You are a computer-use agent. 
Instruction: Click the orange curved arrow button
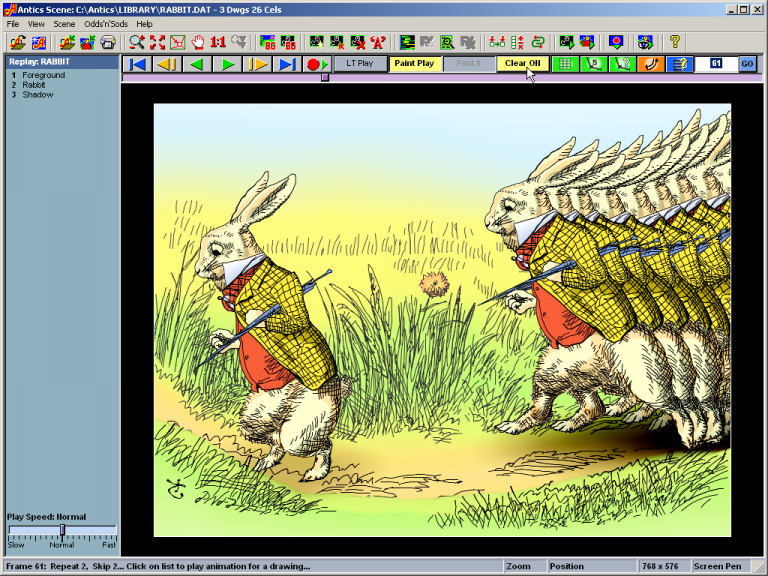click(650, 64)
